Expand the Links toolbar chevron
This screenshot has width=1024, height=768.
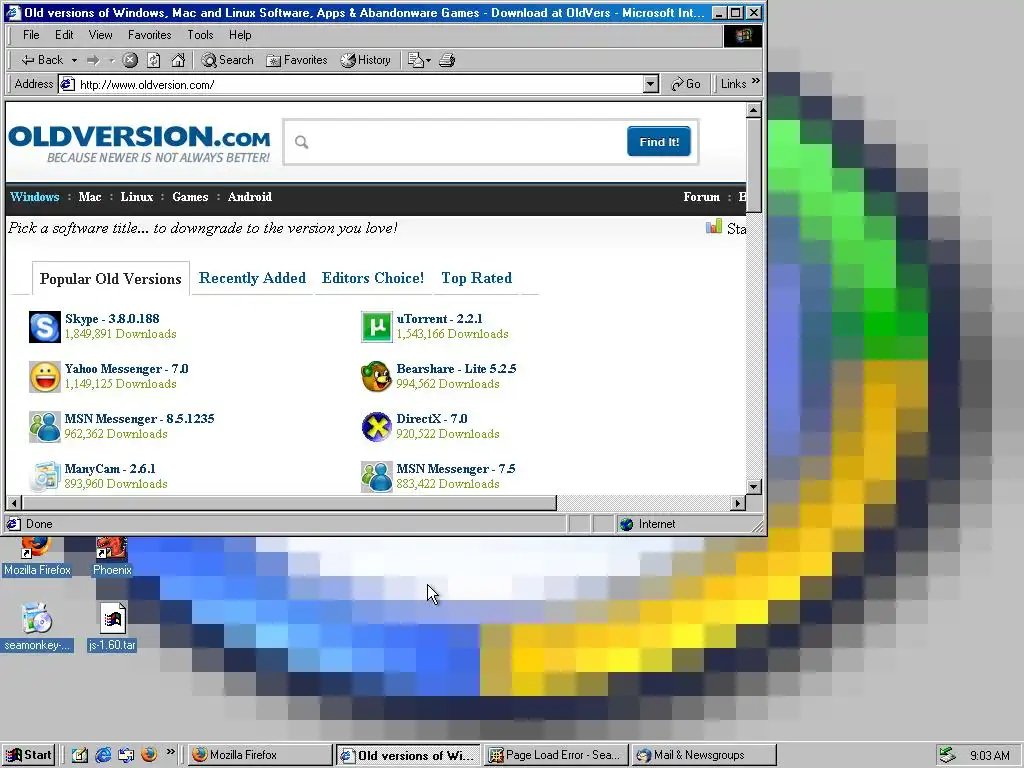coord(756,81)
